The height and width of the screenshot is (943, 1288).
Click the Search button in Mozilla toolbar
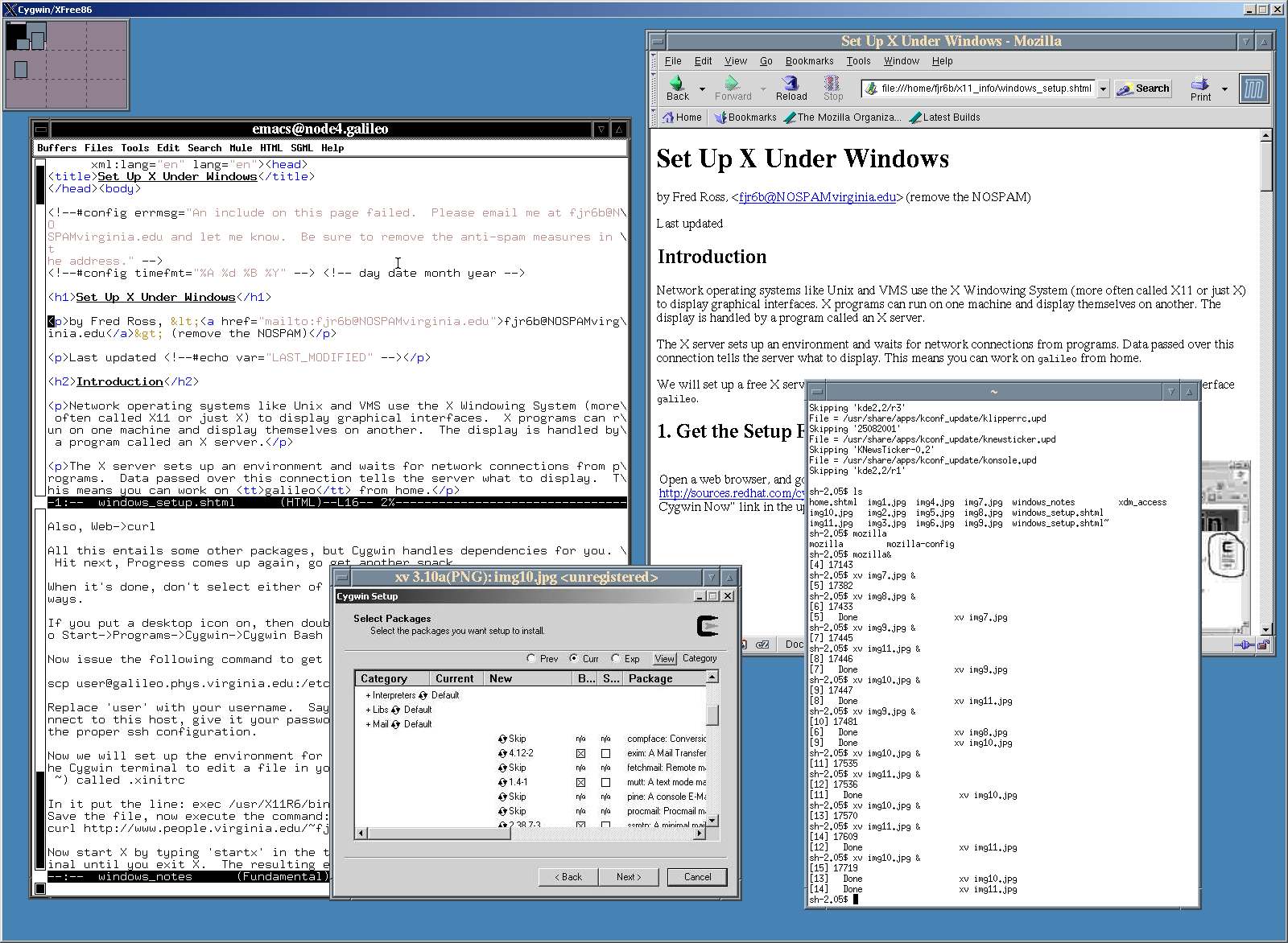(1143, 89)
